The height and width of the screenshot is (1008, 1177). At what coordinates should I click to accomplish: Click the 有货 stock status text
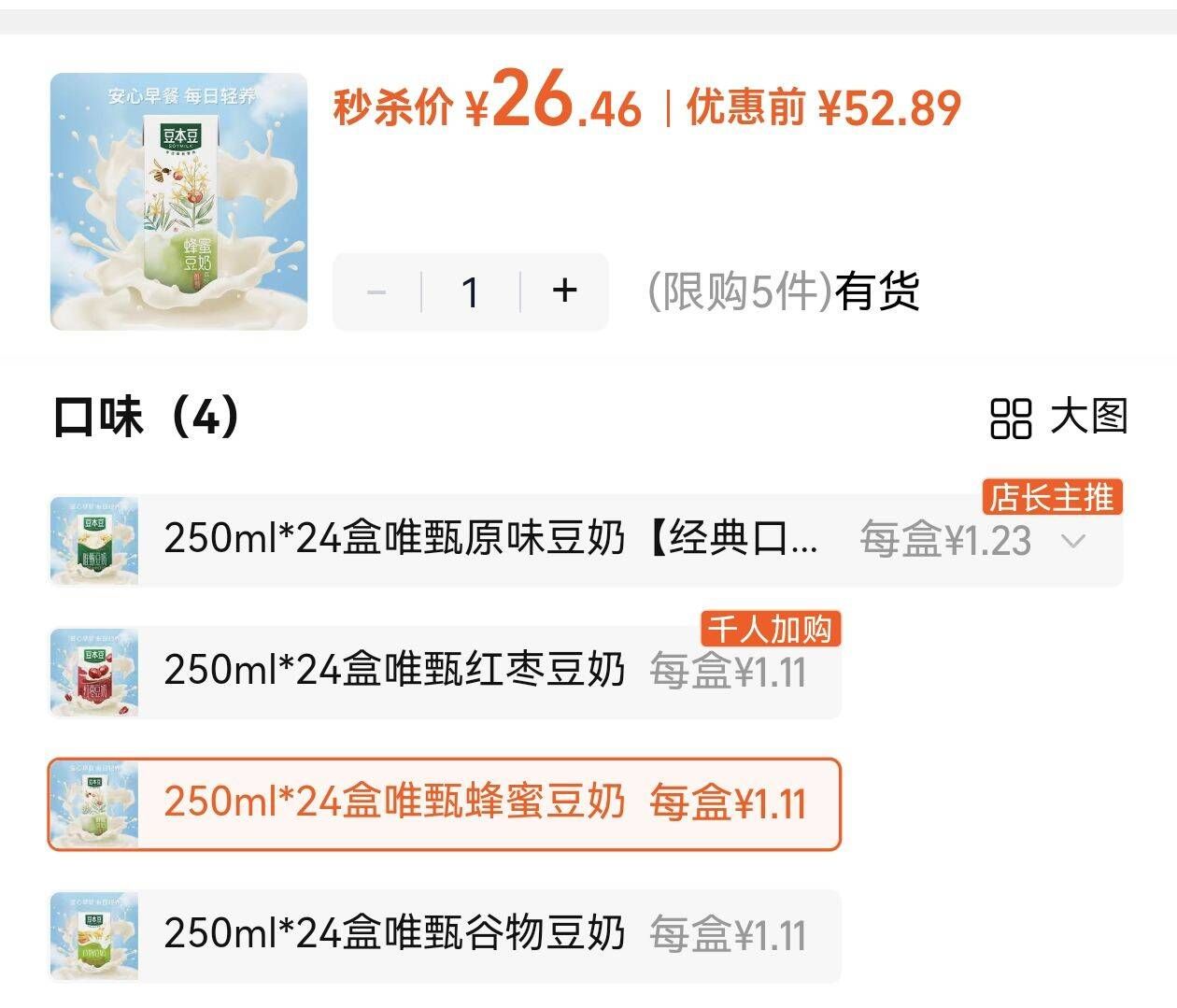pyautogui.click(x=876, y=292)
